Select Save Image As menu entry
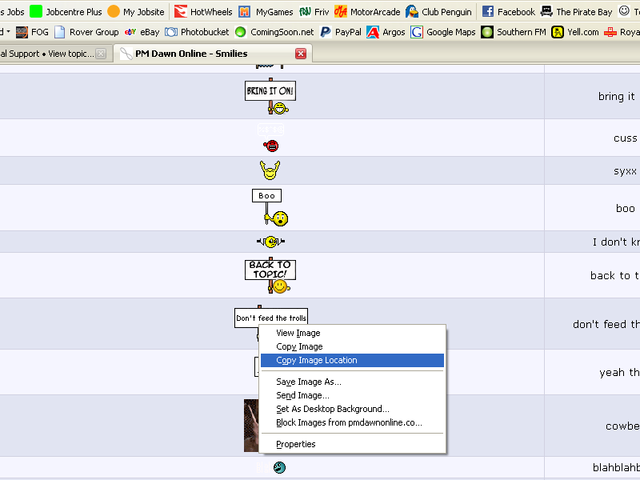Screen dimensions: 640x480 (x=308, y=381)
